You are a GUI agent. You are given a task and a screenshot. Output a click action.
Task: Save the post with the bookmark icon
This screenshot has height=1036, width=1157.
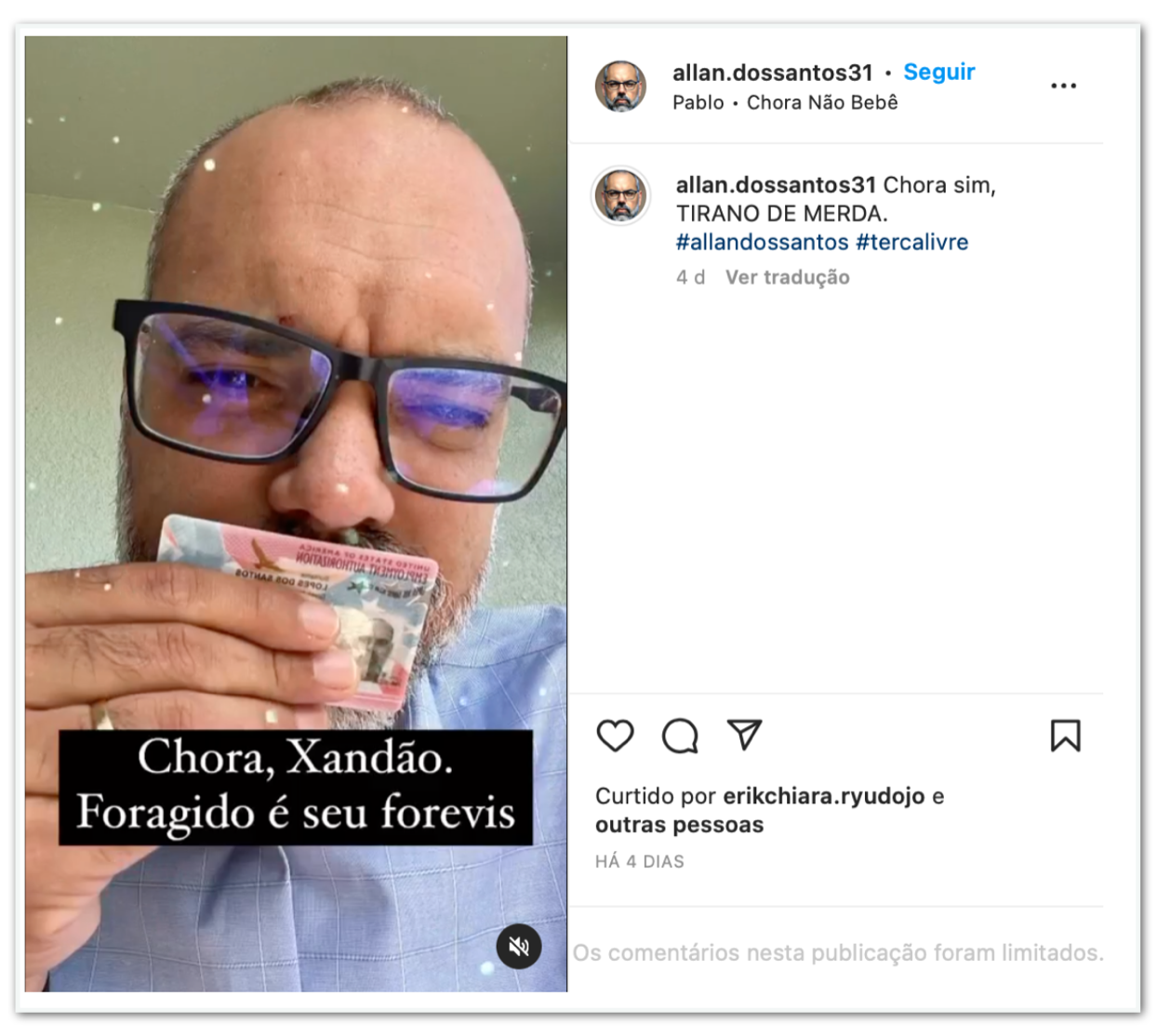pyautogui.click(x=1065, y=736)
